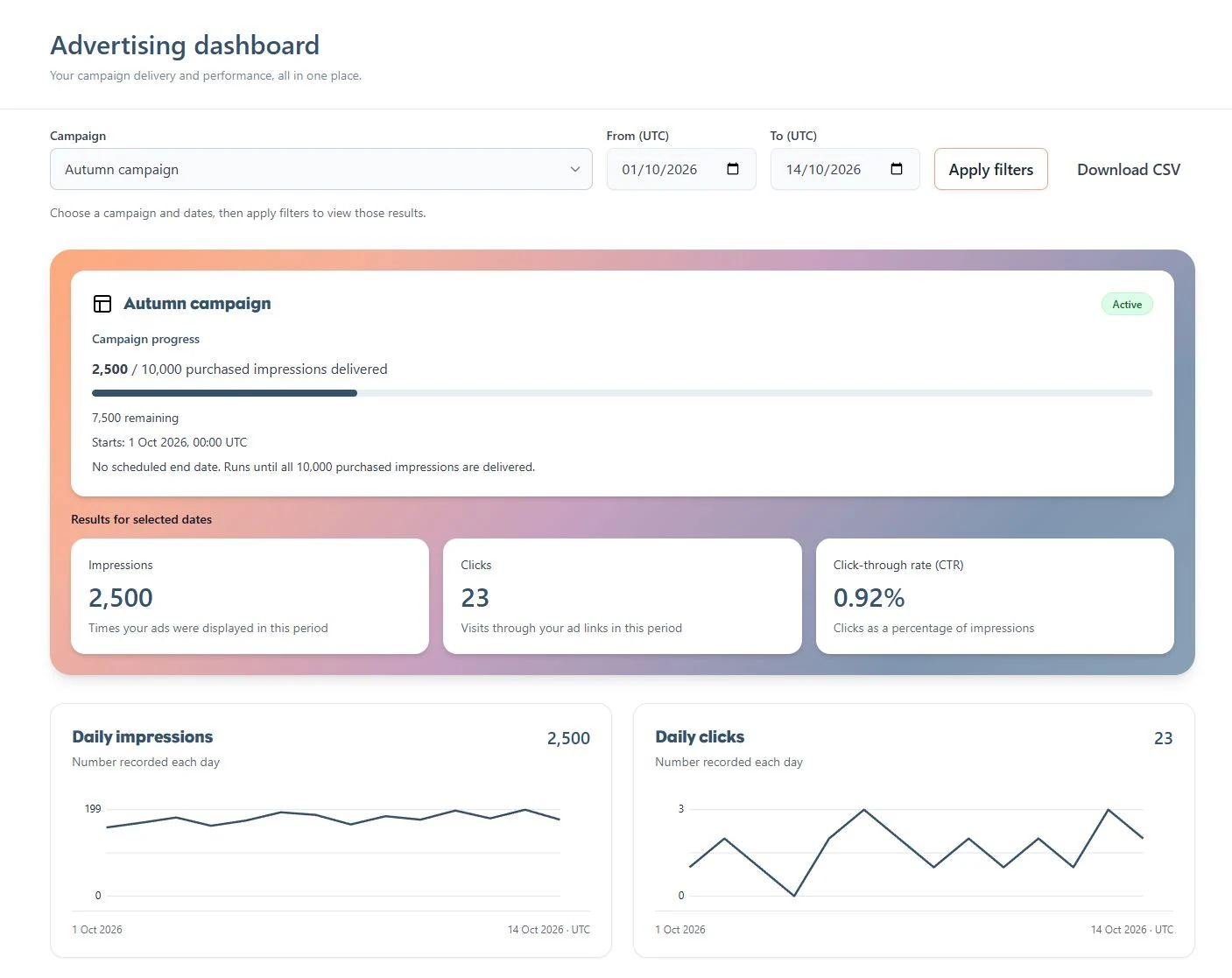Select the Impressions 2,500 card
1232x978 pixels.
[x=250, y=596]
